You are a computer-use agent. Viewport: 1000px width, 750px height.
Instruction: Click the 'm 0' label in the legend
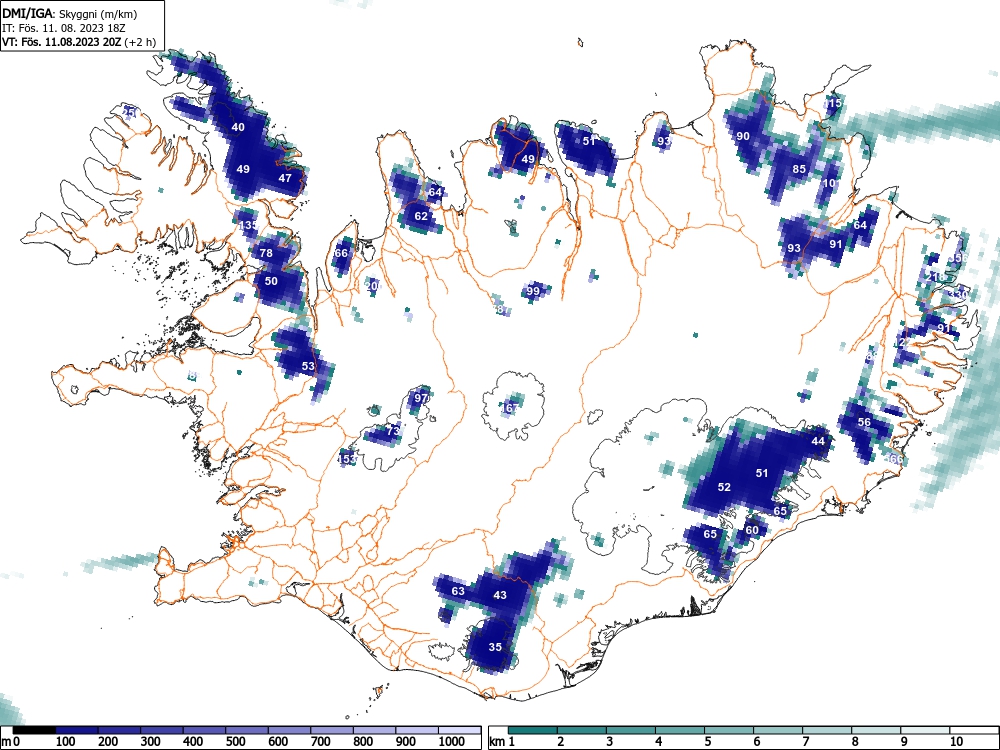[11, 741]
